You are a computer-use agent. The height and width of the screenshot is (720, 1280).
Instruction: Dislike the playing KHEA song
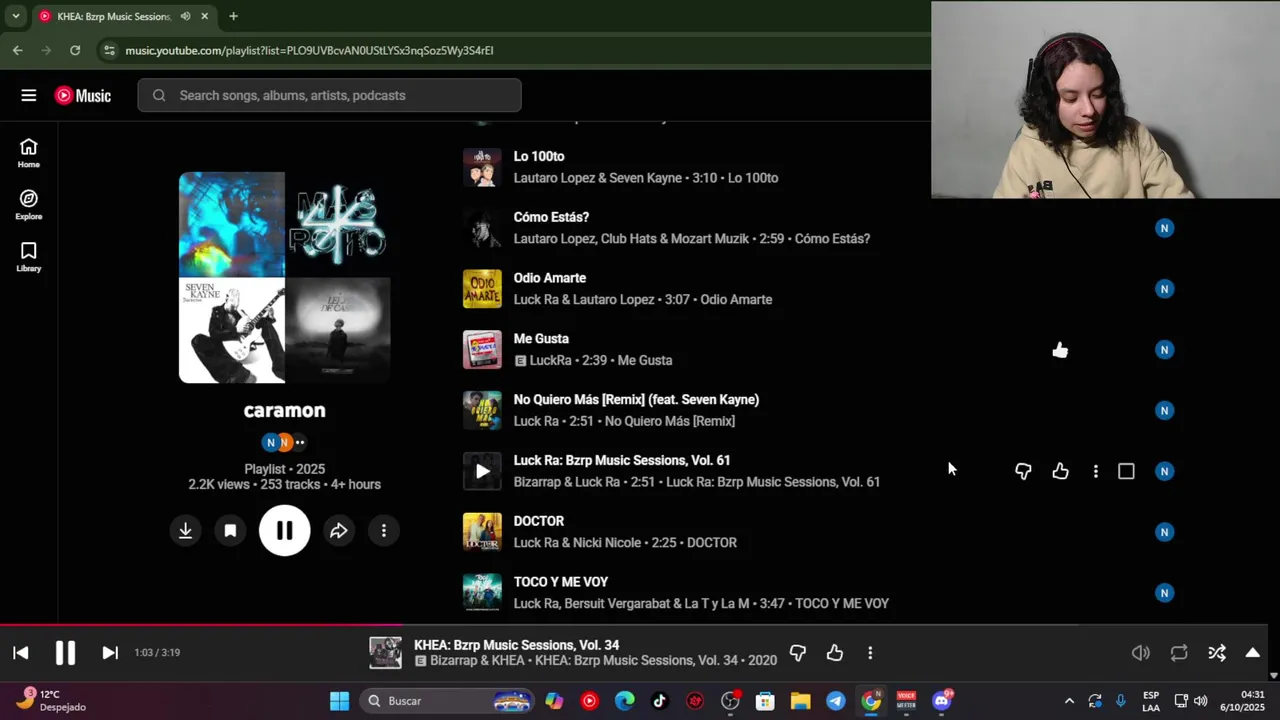click(x=798, y=653)
